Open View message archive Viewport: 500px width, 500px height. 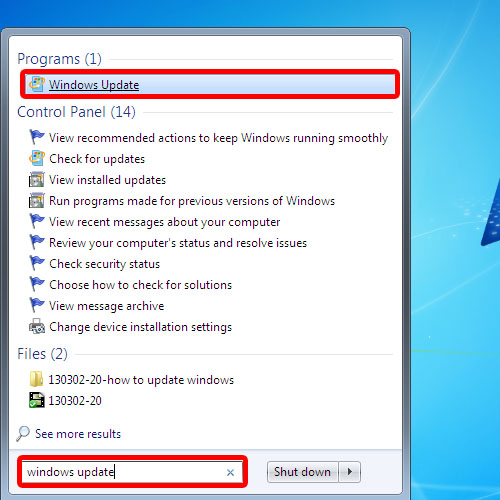tap(107, 306)
